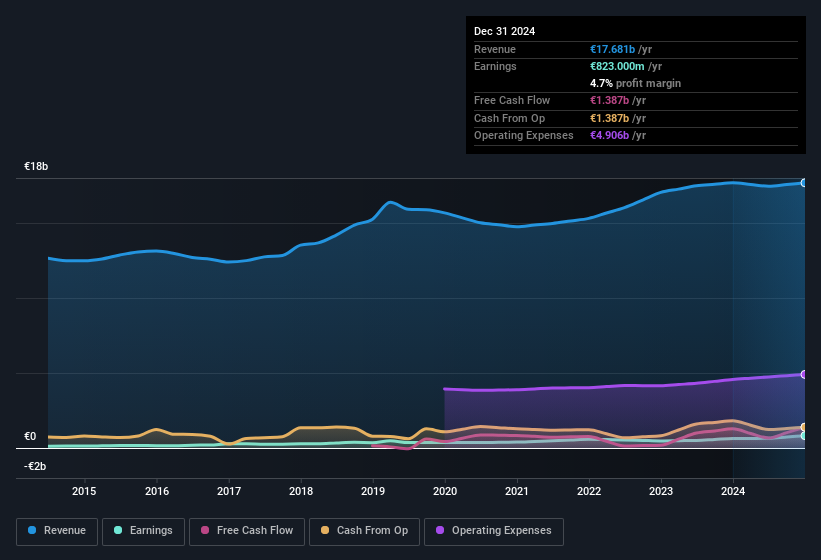The image size is (821, 560).
Task: Click the 4.7% profit margin text
Action: (636, 83)
